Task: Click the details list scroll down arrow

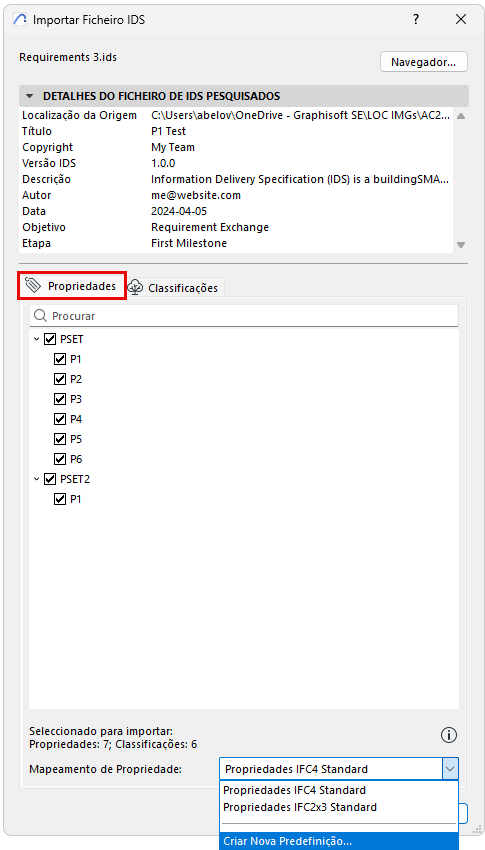Action: pyautogui.click(x=461, y=245)
